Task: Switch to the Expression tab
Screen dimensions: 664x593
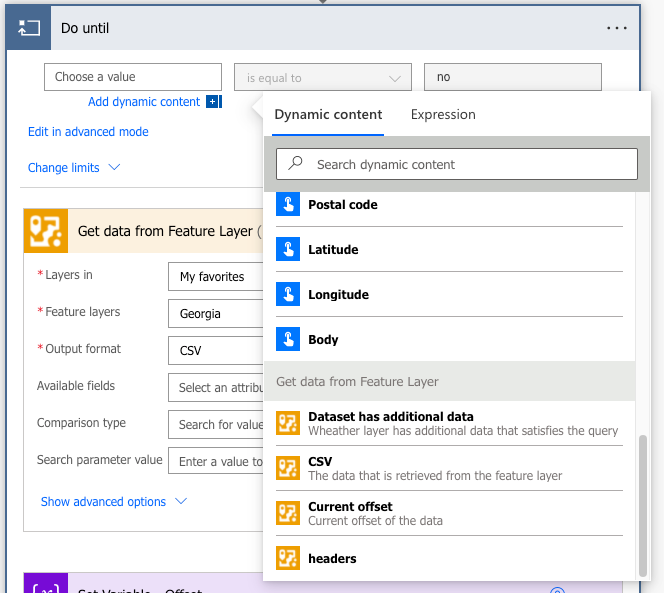Action: (443, 115)
